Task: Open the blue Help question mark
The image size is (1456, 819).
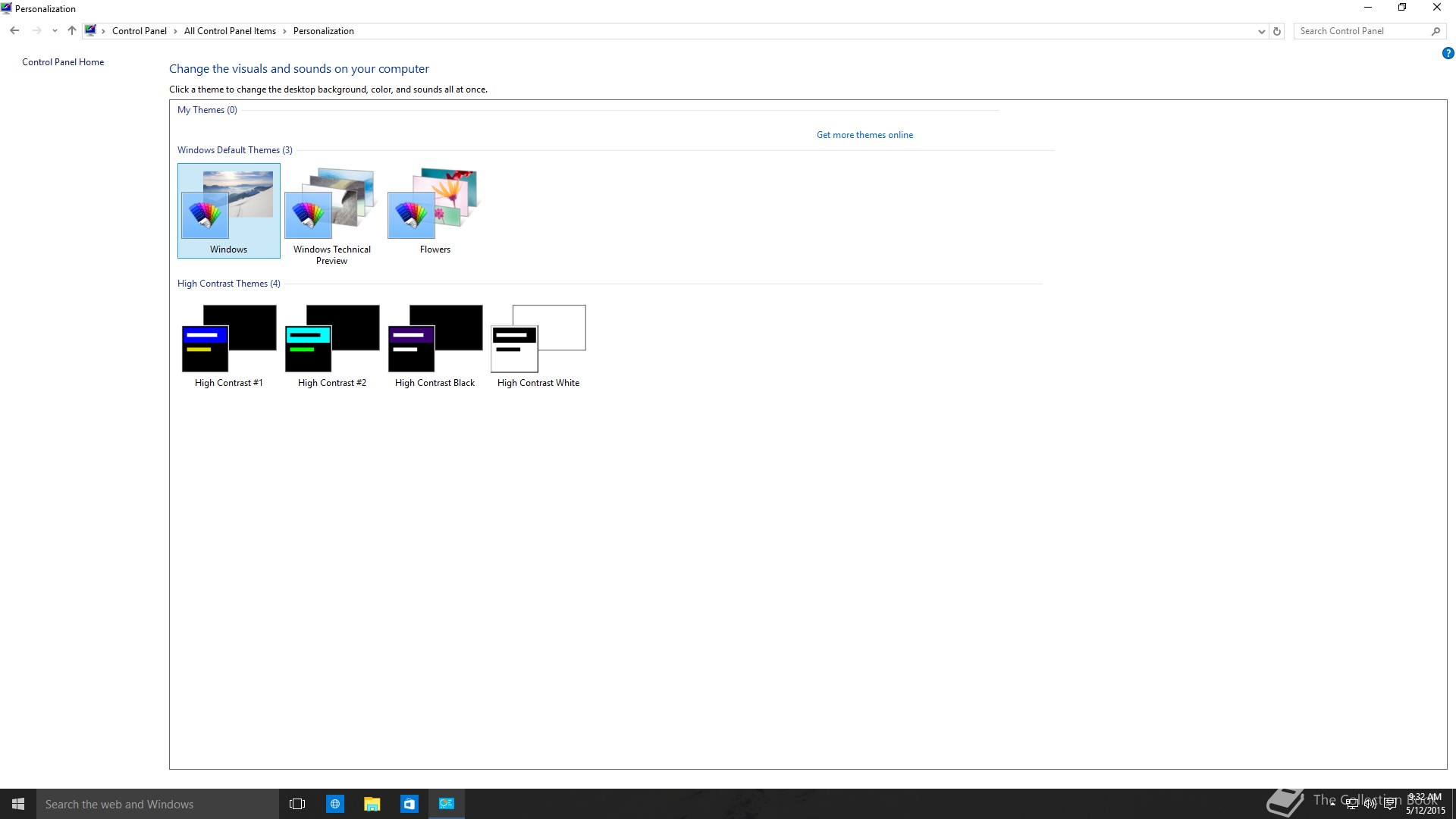Action: point(1448,53)
